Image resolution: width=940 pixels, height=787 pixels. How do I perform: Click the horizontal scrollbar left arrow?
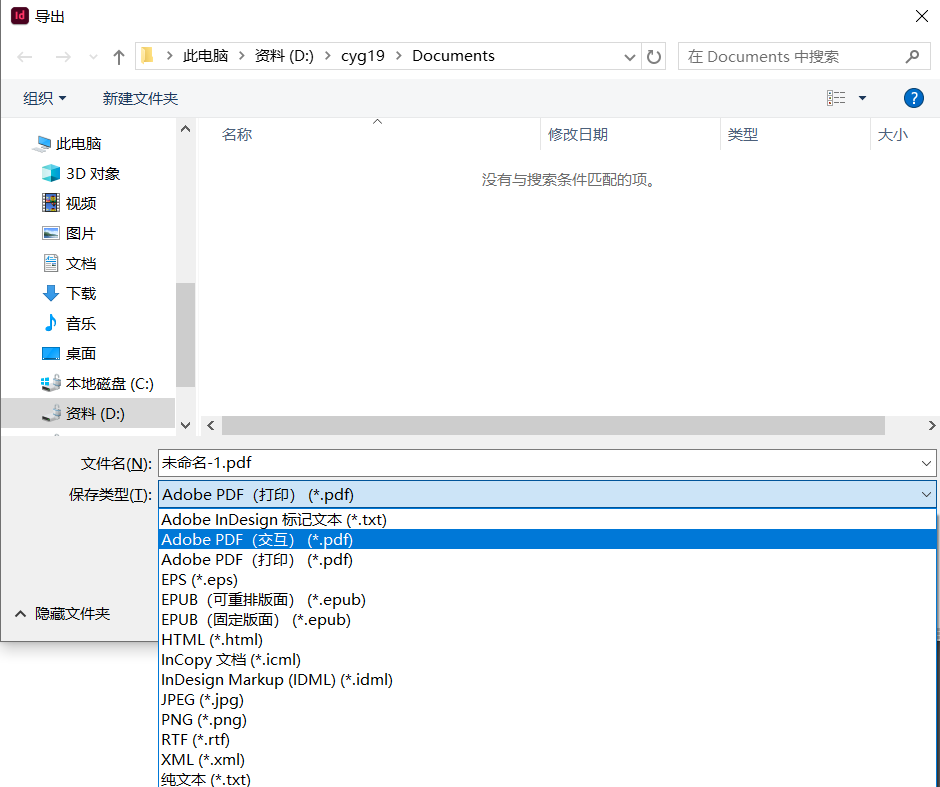click(210, 426)
